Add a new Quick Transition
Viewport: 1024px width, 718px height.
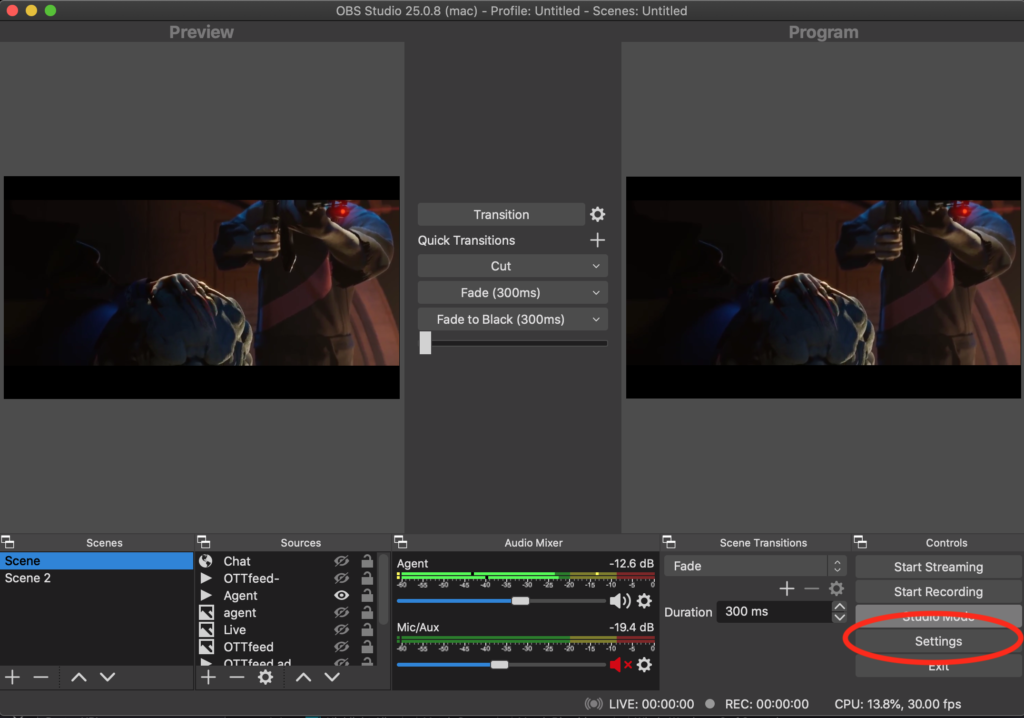point(597,240)
